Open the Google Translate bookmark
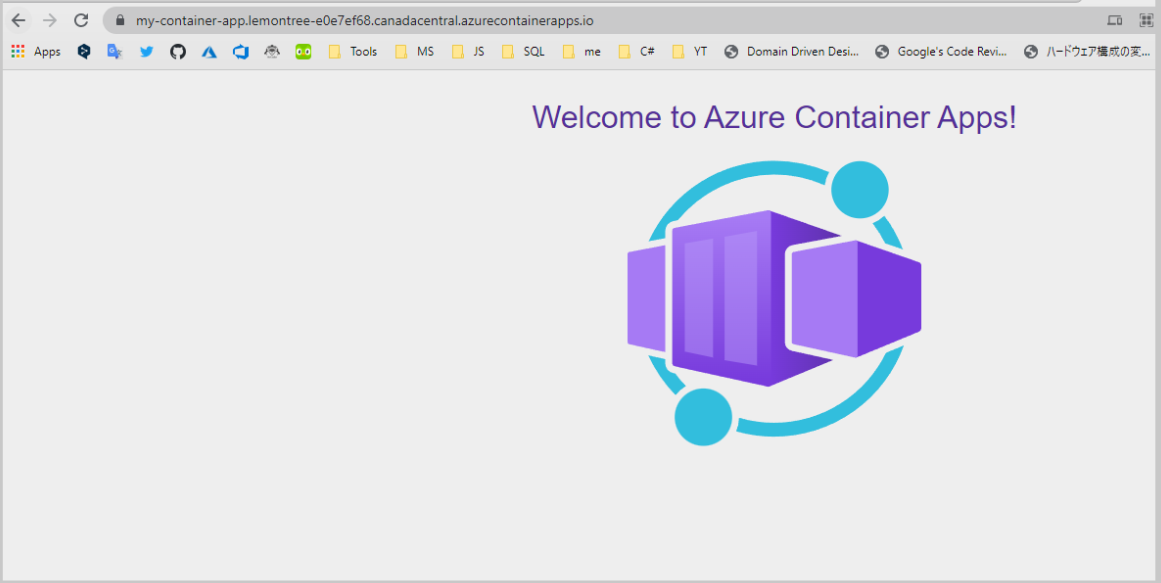Image resolution: width=1161 pixels, height=583 pixels. pos(115,52)
